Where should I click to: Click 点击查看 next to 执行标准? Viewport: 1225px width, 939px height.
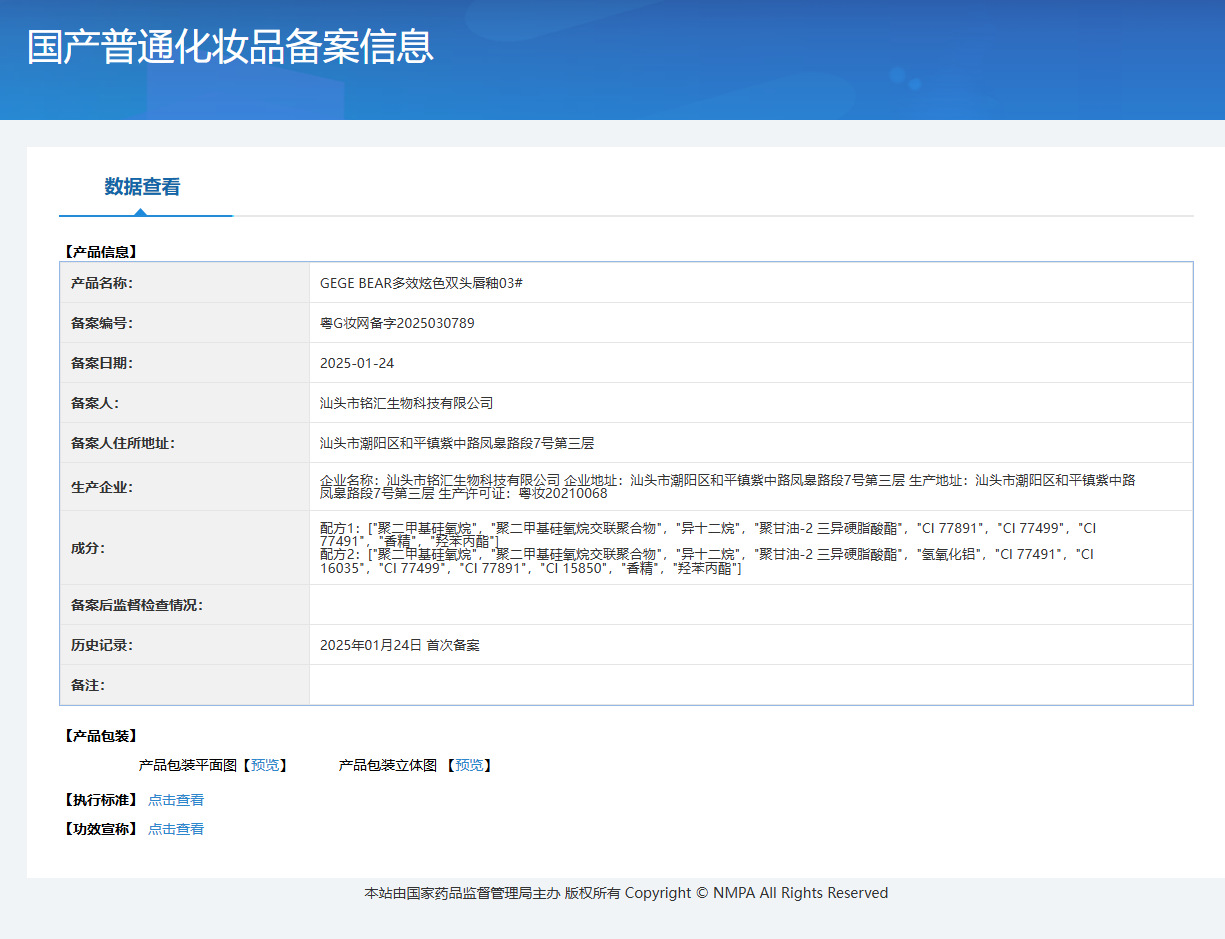tap(176, 800)
